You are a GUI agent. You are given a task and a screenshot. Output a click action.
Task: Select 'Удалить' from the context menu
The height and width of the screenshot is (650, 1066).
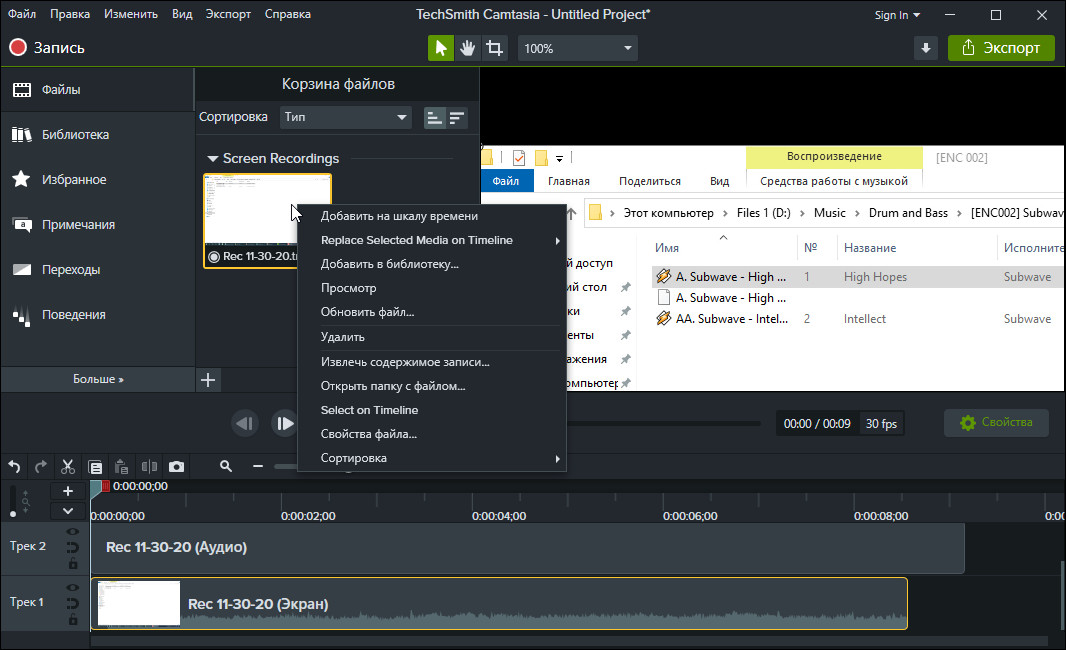pos(342,337)
